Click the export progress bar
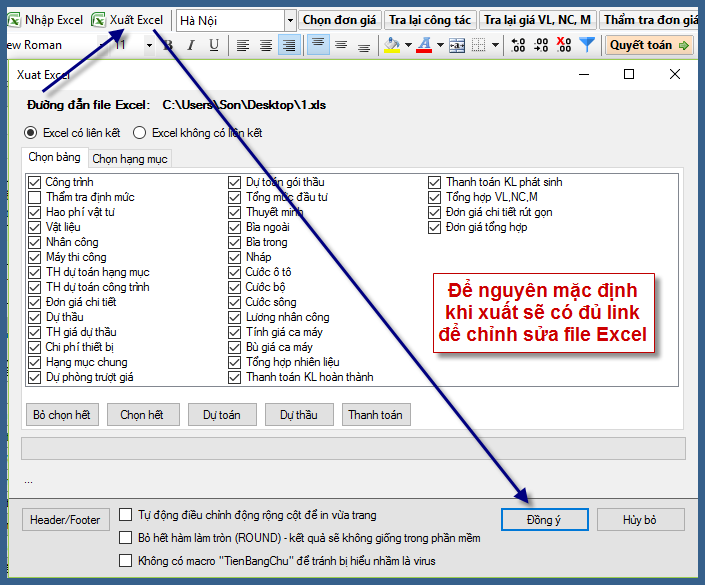 click(x=353, y=448)
